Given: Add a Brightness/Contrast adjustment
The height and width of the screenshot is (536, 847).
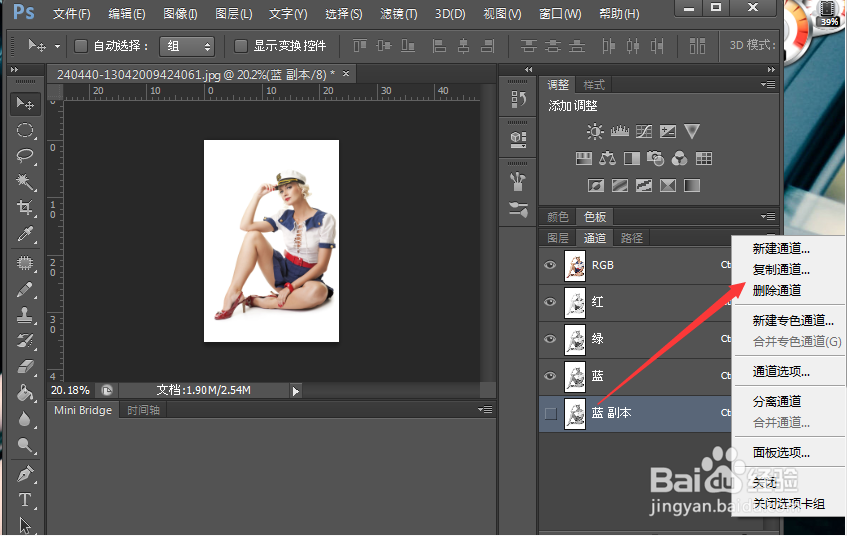Looking at the screenshot, I should (595, 131).
